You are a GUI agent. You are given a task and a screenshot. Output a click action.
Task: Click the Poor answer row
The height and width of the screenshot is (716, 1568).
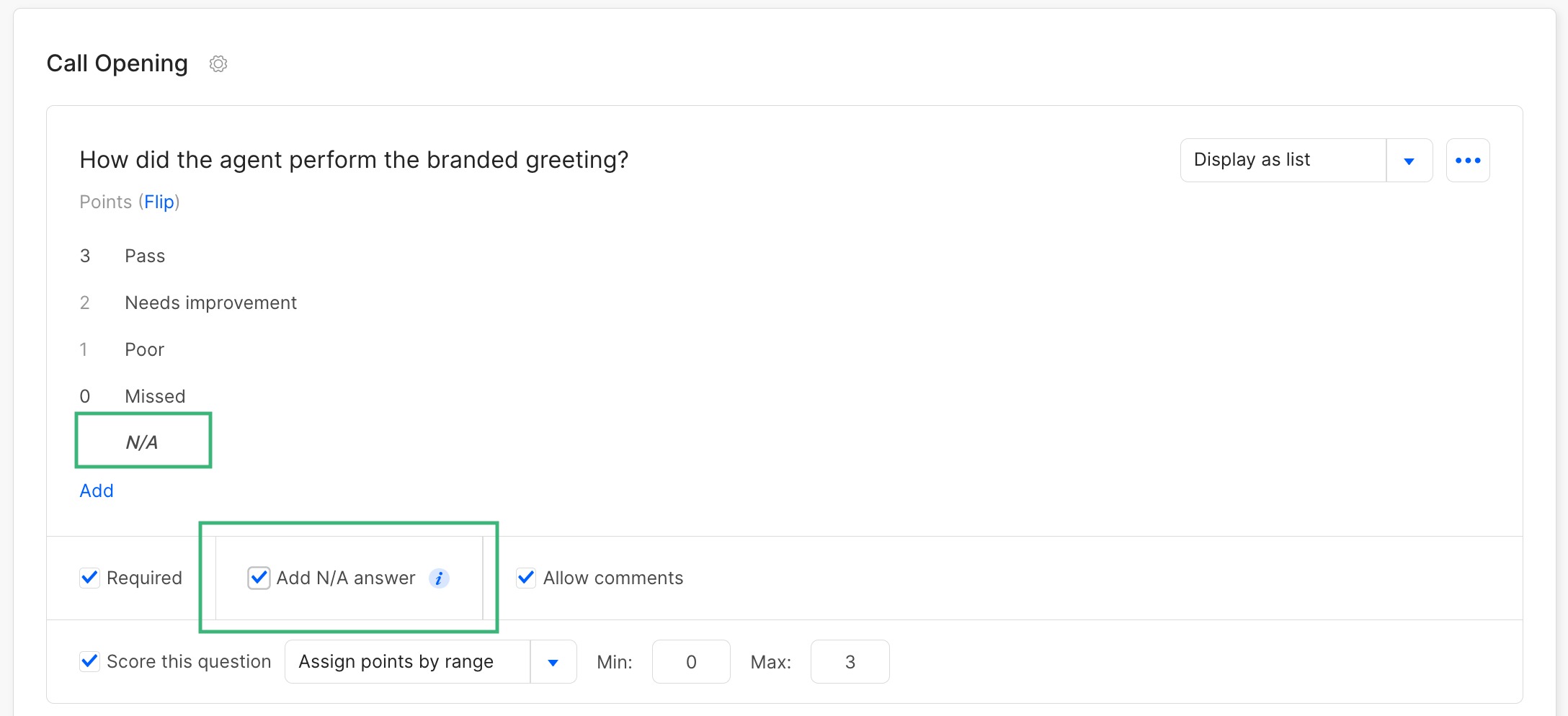(x=144, y=350)
